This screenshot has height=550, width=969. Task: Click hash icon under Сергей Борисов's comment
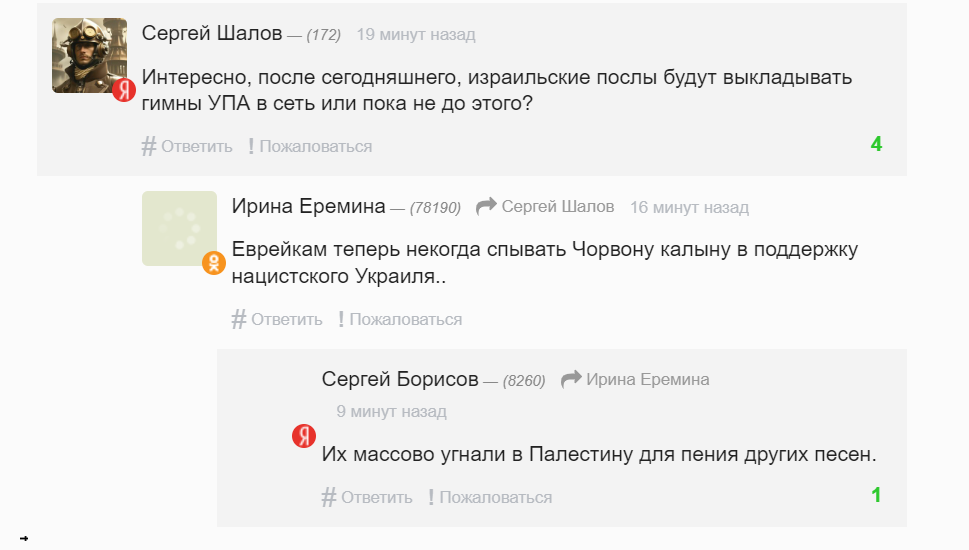point(329,497)
